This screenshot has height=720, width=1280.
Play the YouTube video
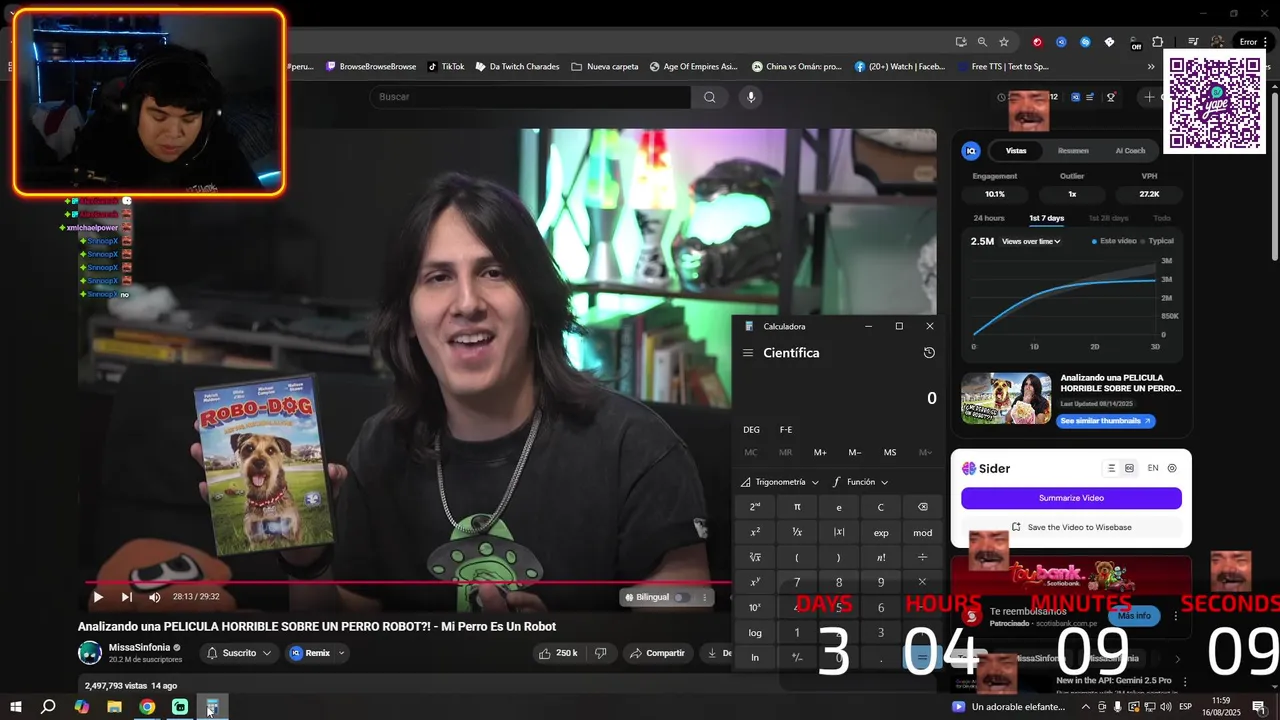point(98,597)
